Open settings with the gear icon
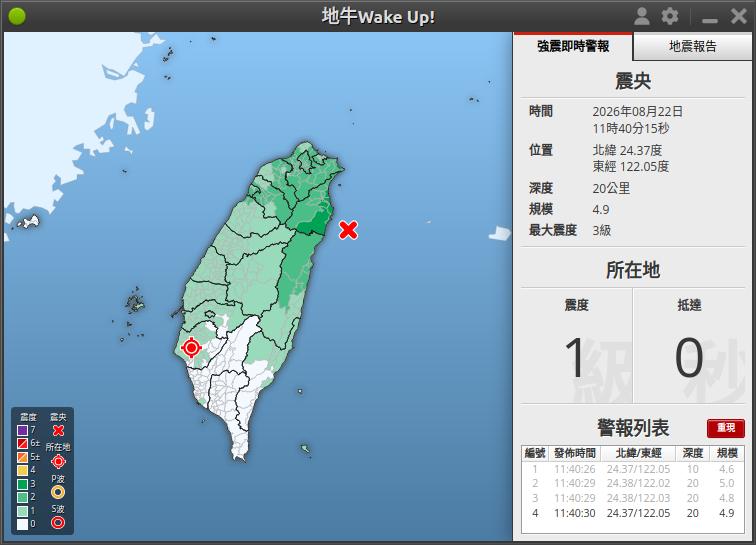Screen dimensions: 756x545 pyautogui.click(x=670, y=16)
